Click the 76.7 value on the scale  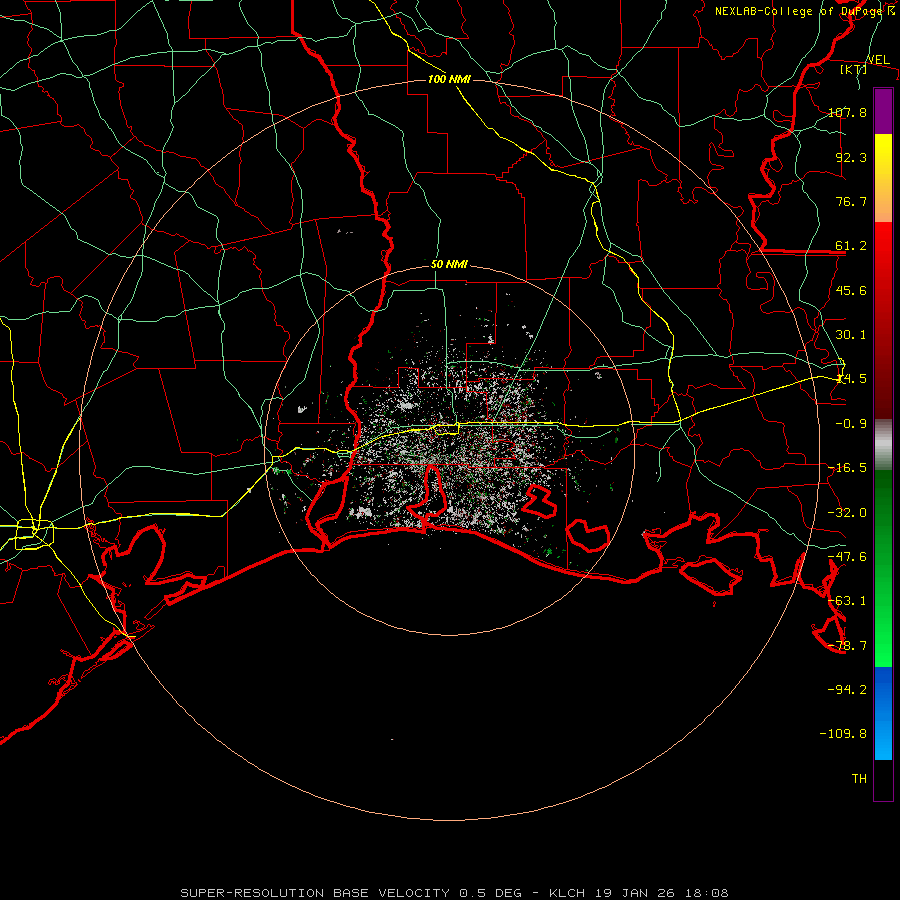[x=851, y=201]
